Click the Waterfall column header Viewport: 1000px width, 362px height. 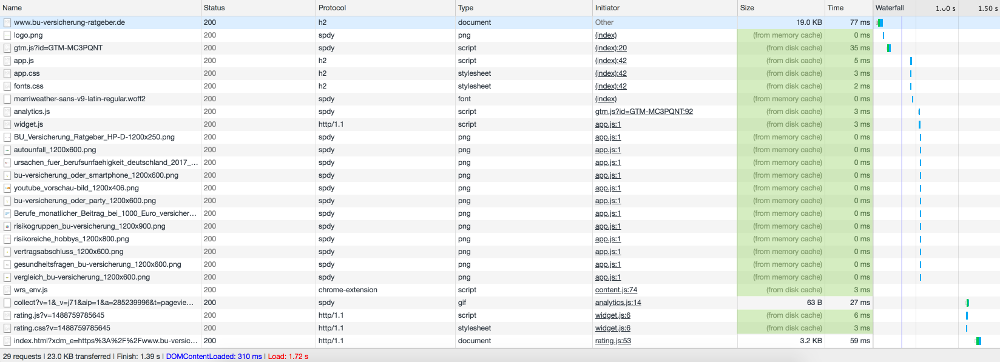pos(890,8)
